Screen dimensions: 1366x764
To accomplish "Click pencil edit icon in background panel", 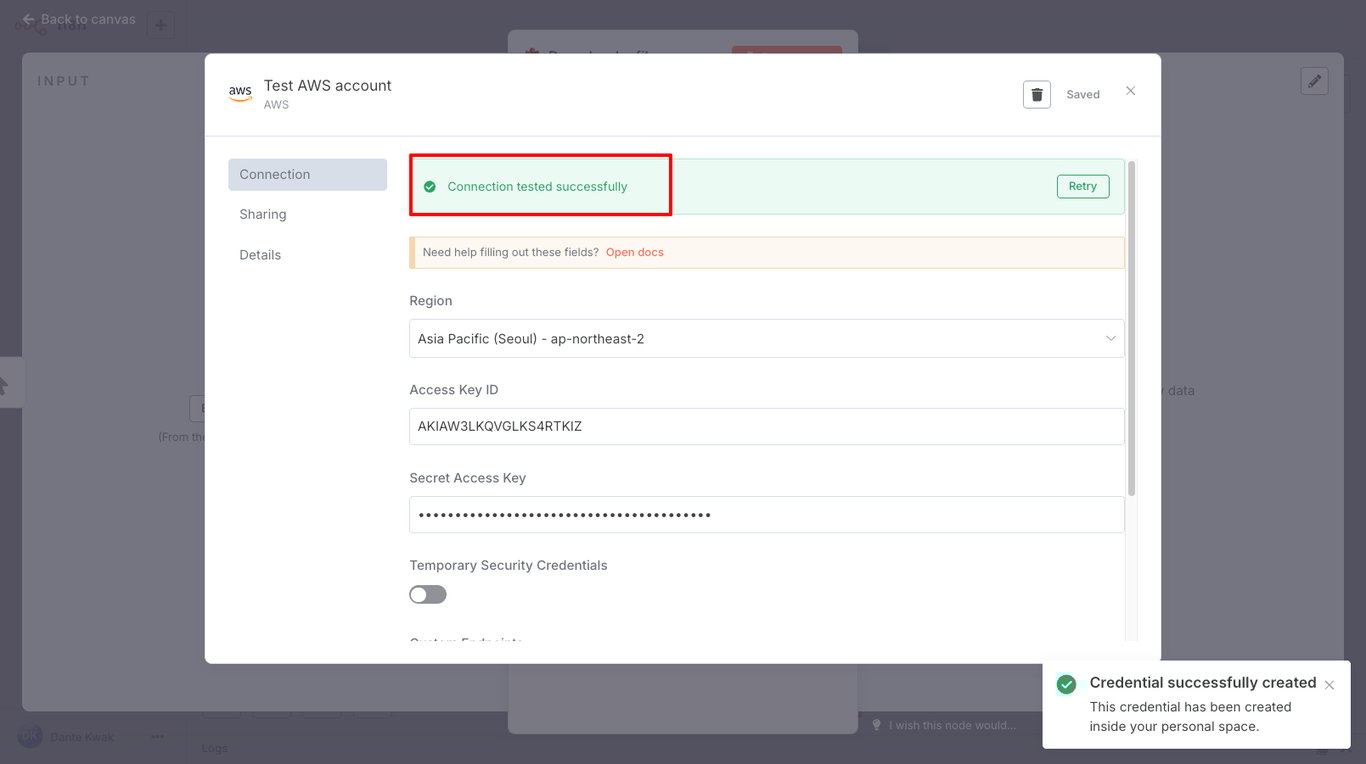I will pos(1314,81).
